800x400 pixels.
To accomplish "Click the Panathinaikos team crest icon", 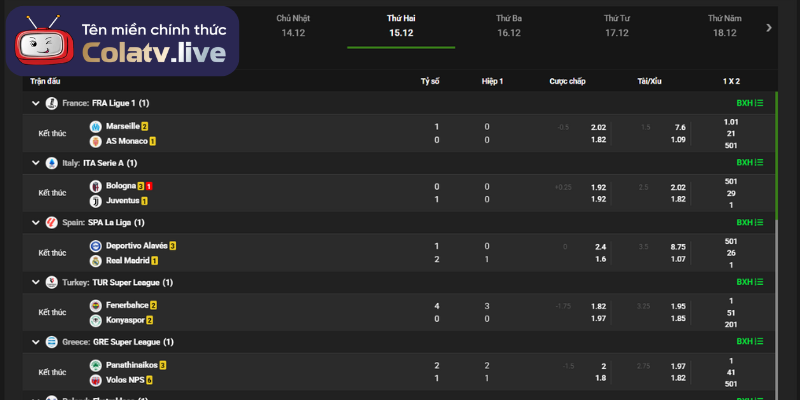I will [x=96, y=365].
